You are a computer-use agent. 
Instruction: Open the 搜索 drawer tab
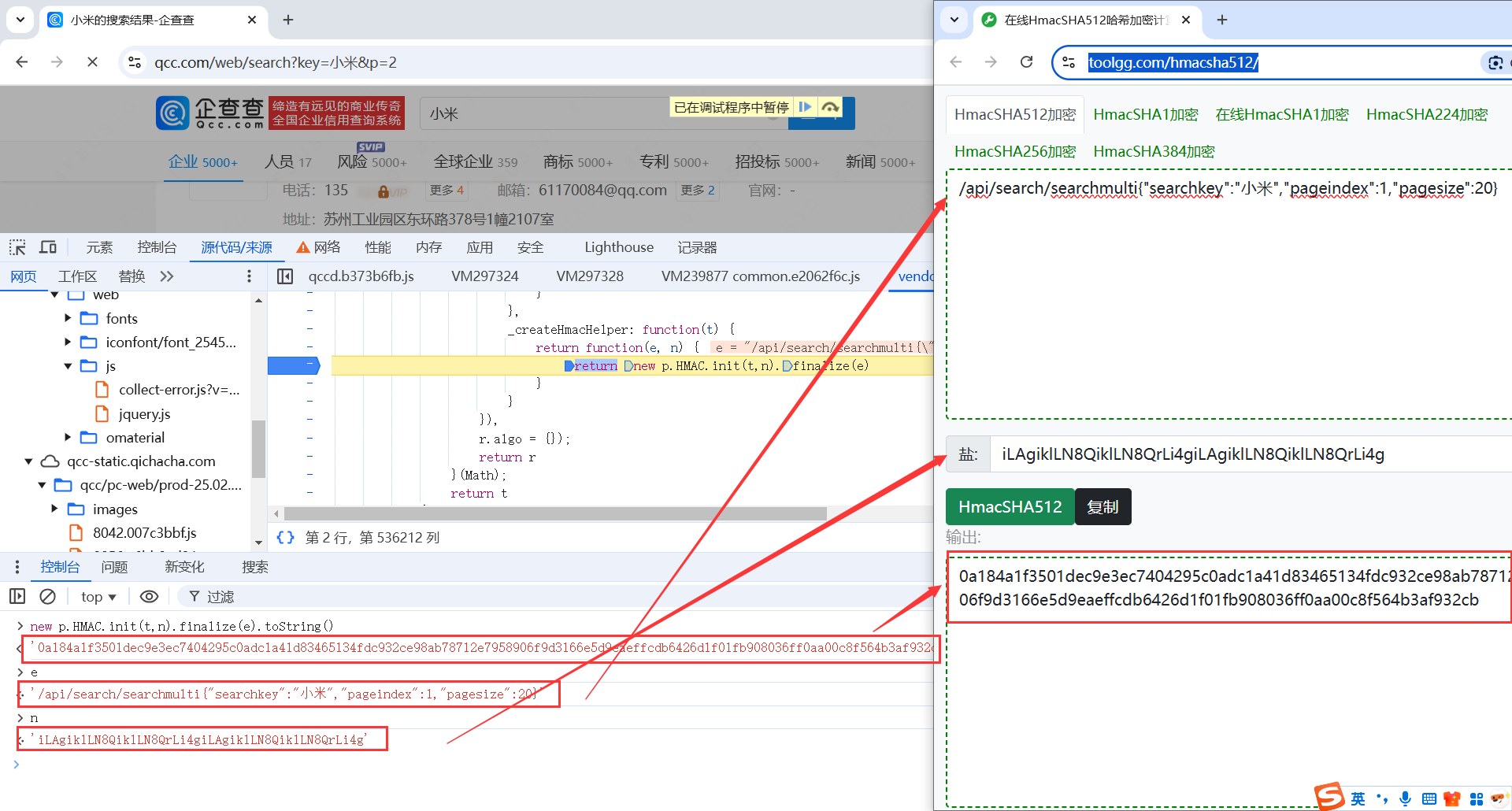pyautogui.click(x=255, y=567)
